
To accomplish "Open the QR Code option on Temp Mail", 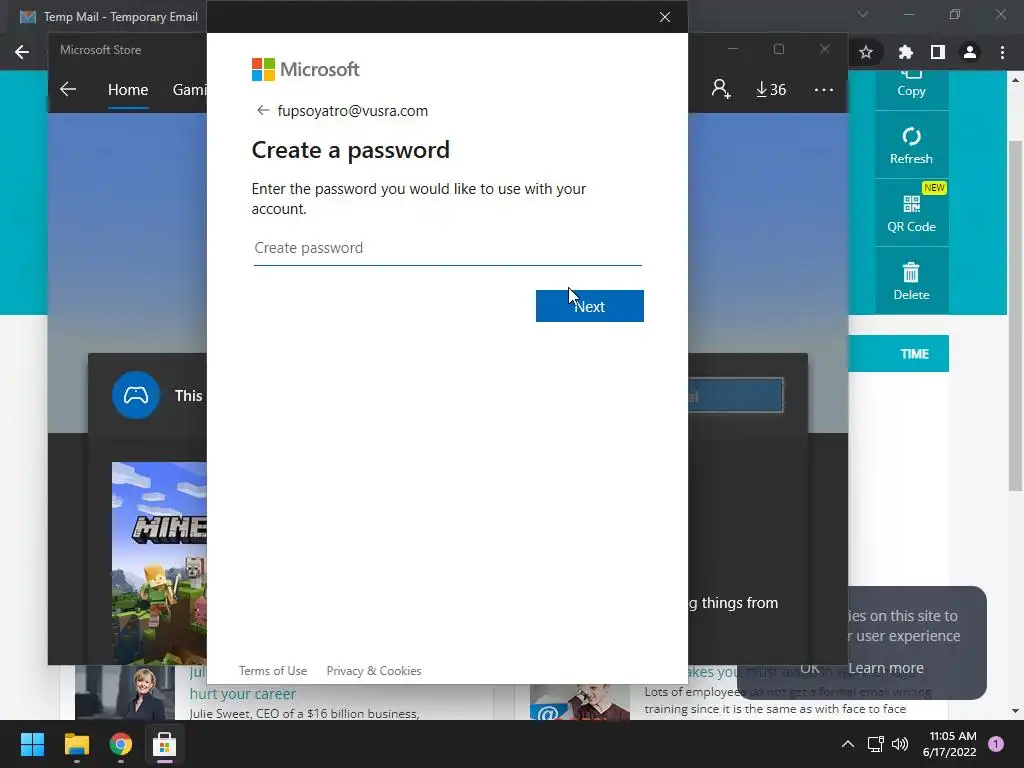I will 911,214.
